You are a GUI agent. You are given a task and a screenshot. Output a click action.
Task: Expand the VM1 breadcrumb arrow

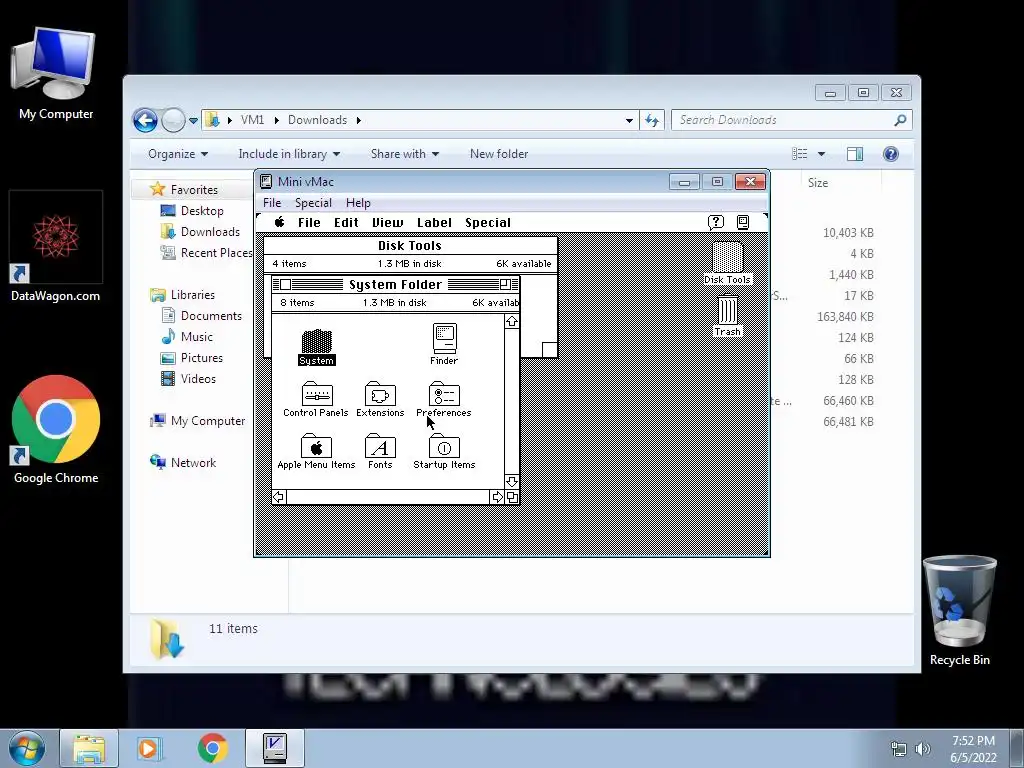(276, 120)
